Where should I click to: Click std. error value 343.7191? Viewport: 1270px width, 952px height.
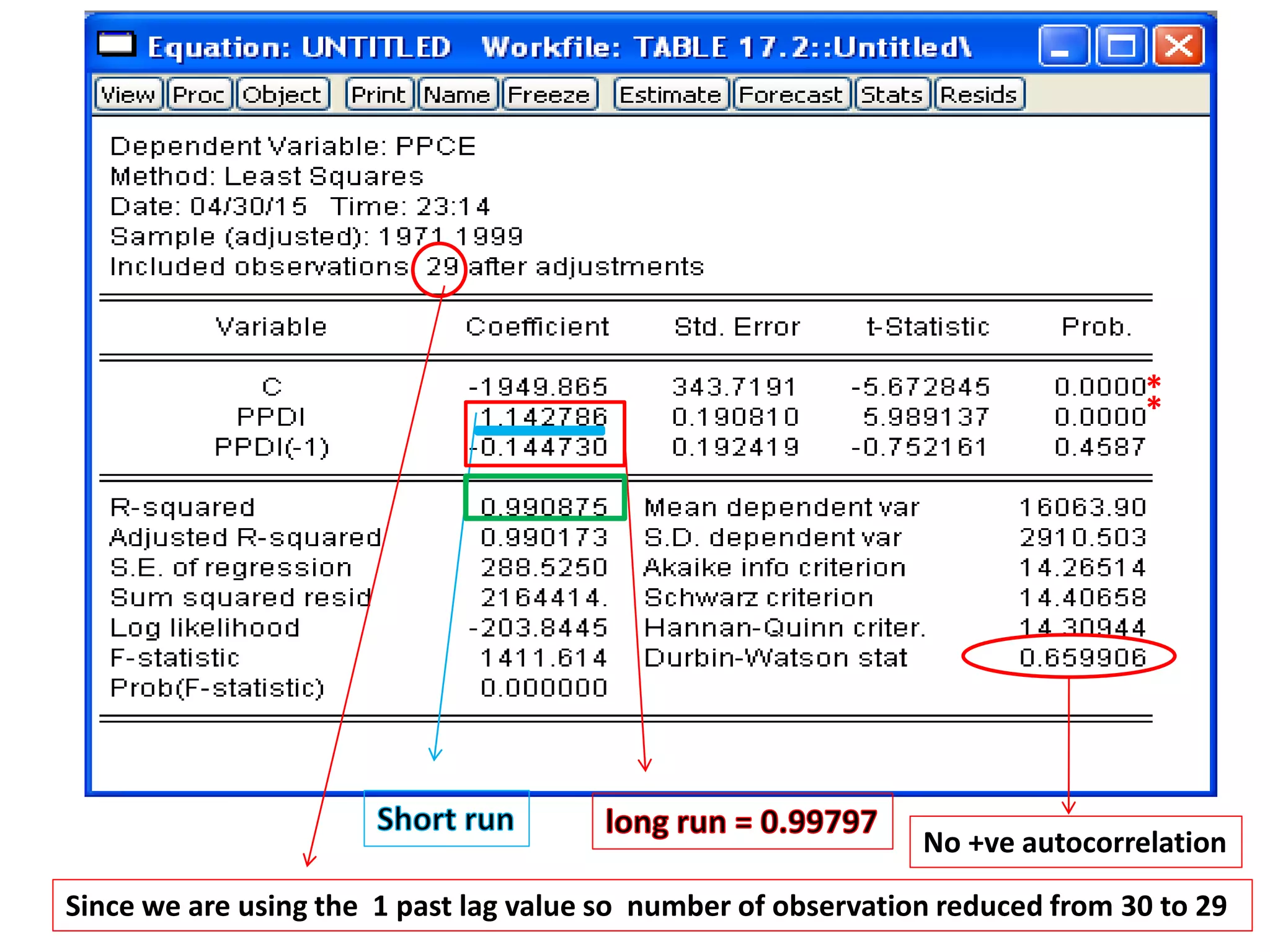coord(734,387)
